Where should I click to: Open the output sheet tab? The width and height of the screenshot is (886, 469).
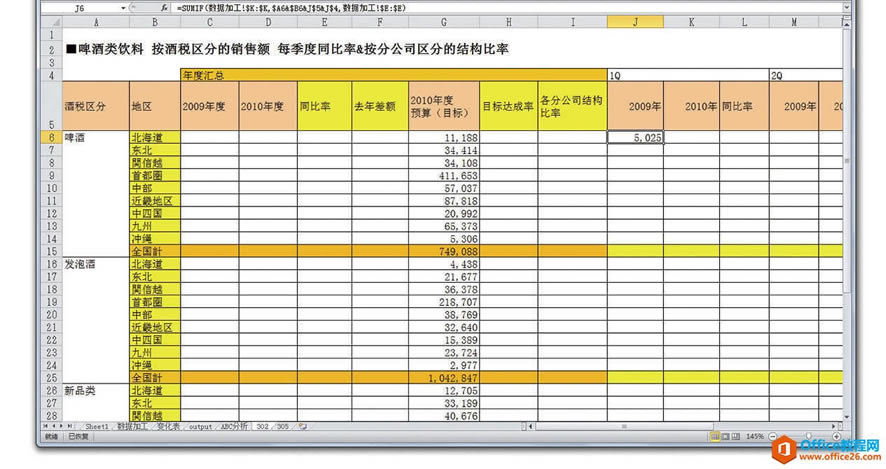point(200,427)
